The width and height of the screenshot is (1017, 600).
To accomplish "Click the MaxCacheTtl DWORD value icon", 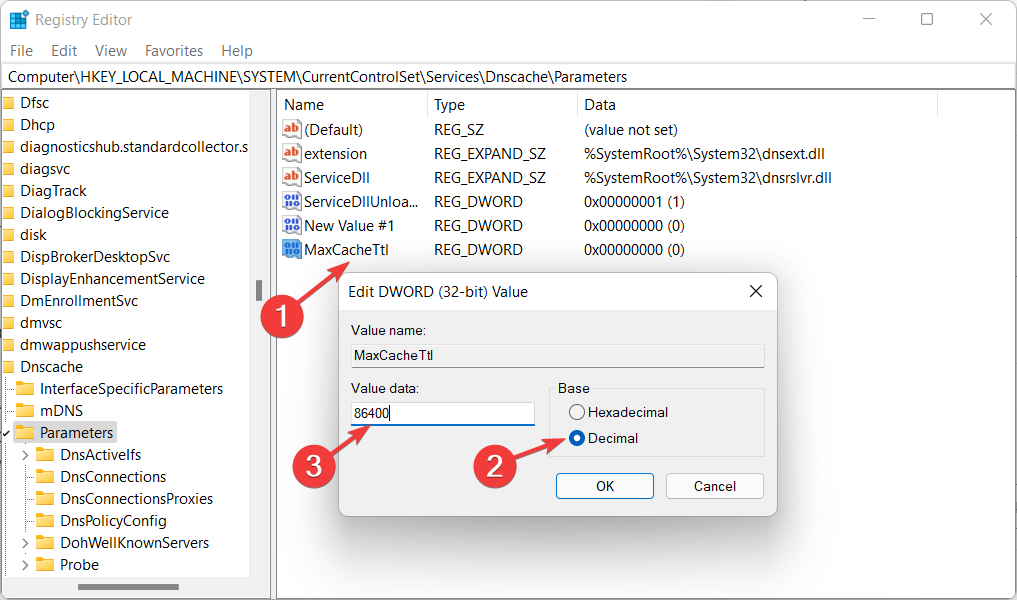I will coord(292,250).
